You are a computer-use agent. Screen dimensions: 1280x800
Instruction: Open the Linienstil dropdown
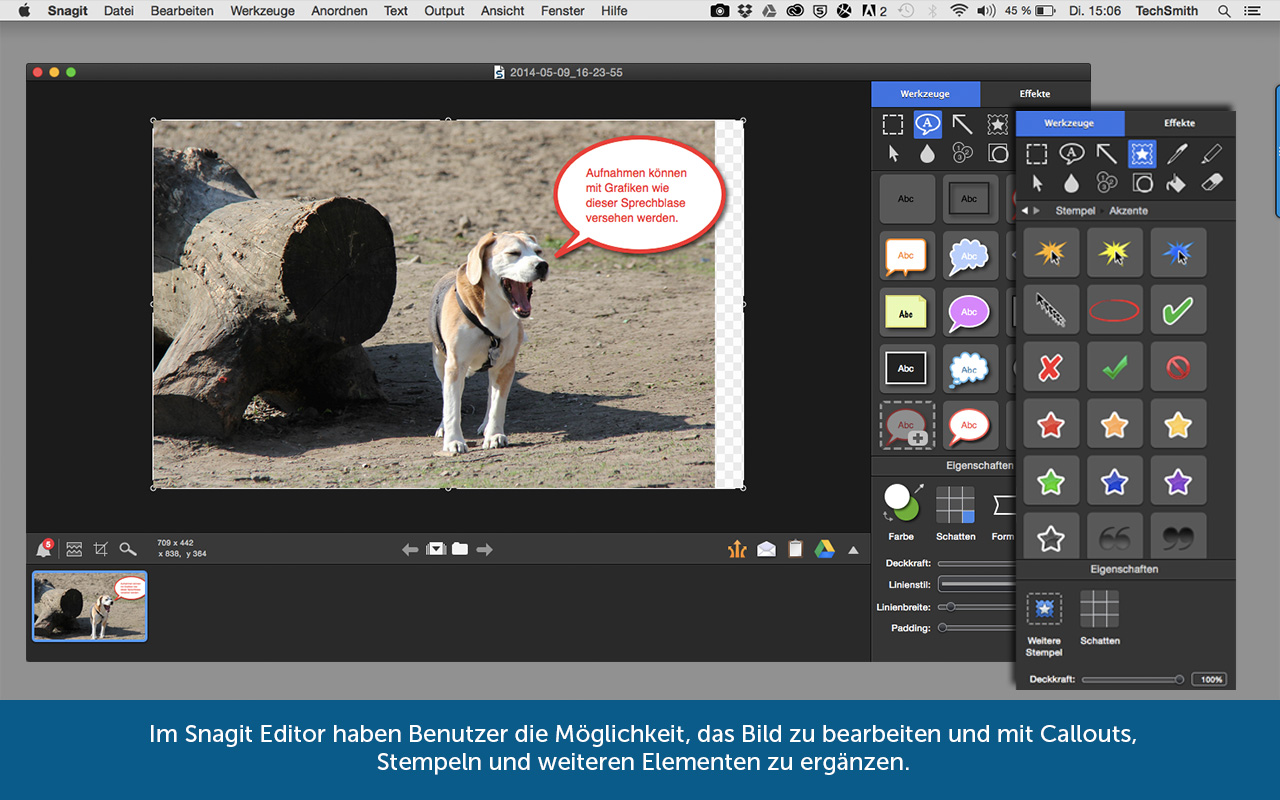tap(975, 584)
